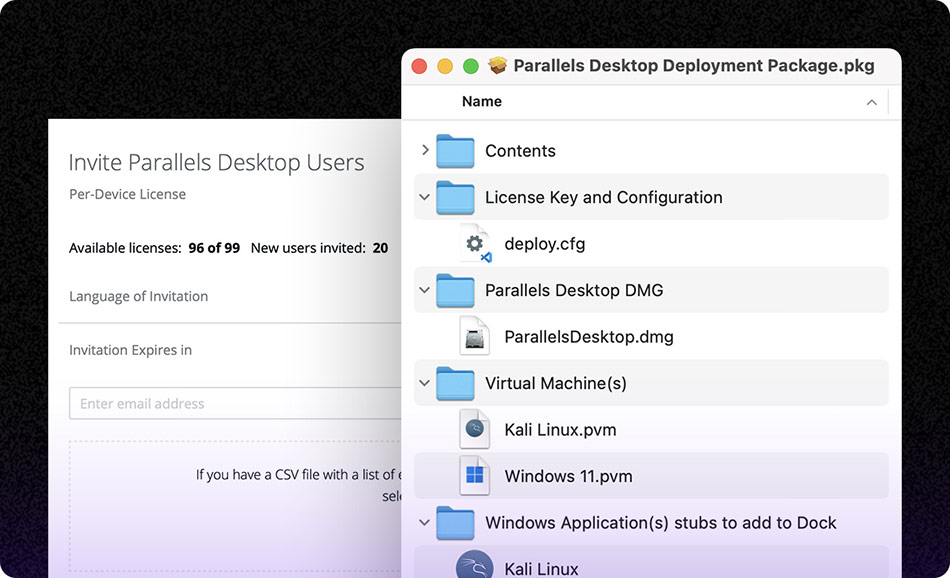Select the Name column header

click(x=481, y=101)
